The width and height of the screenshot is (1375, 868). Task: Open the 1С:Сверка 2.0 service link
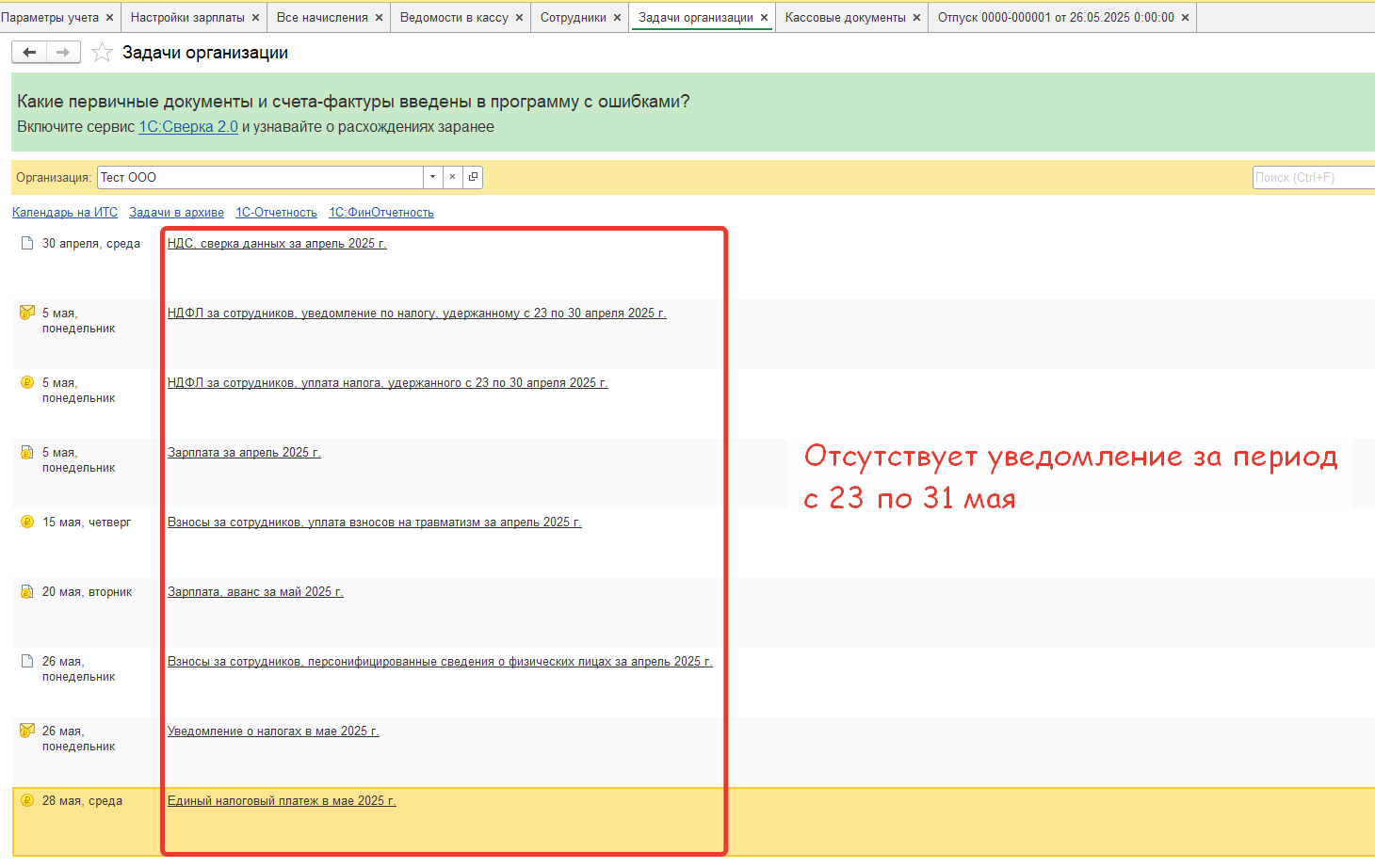coord(188,127)
